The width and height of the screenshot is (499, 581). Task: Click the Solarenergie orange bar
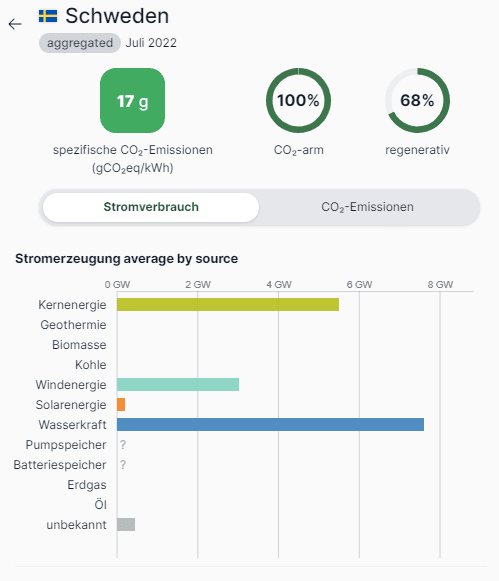[121, 405]
